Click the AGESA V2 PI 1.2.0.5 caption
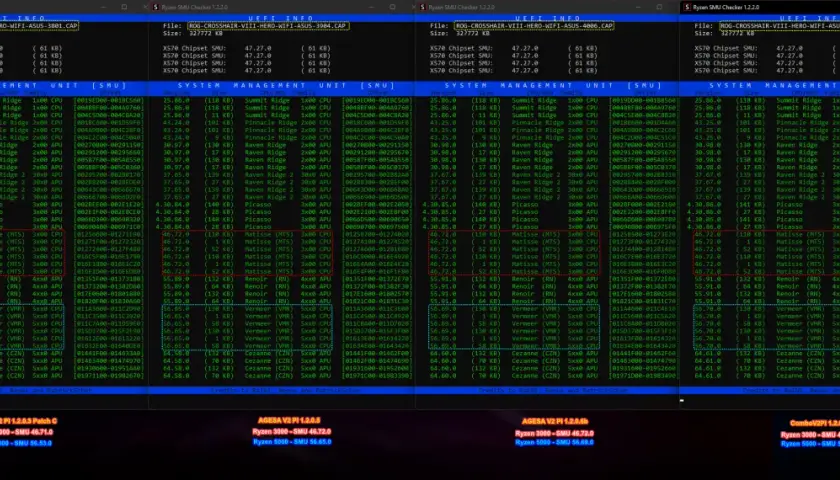Screen dimensions: 840x480 [289, 421]
